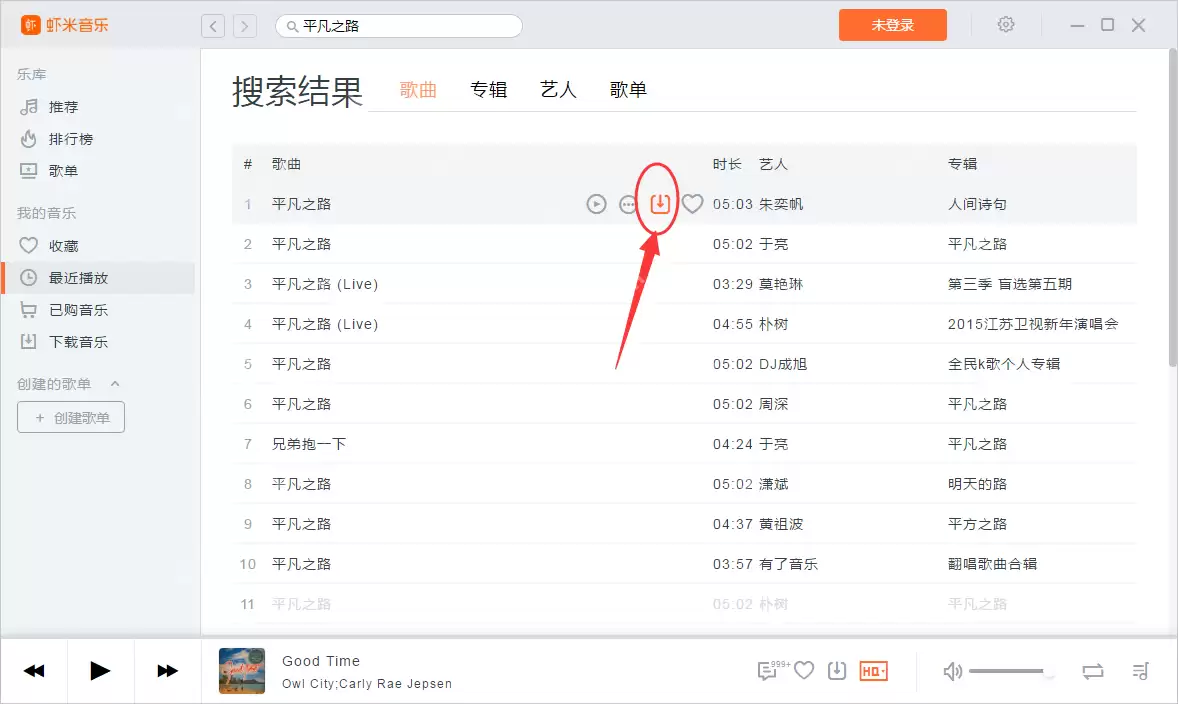
Task: Open the 排行榜 rankings page
Action: pyautogui.click(x=64, y=139)
